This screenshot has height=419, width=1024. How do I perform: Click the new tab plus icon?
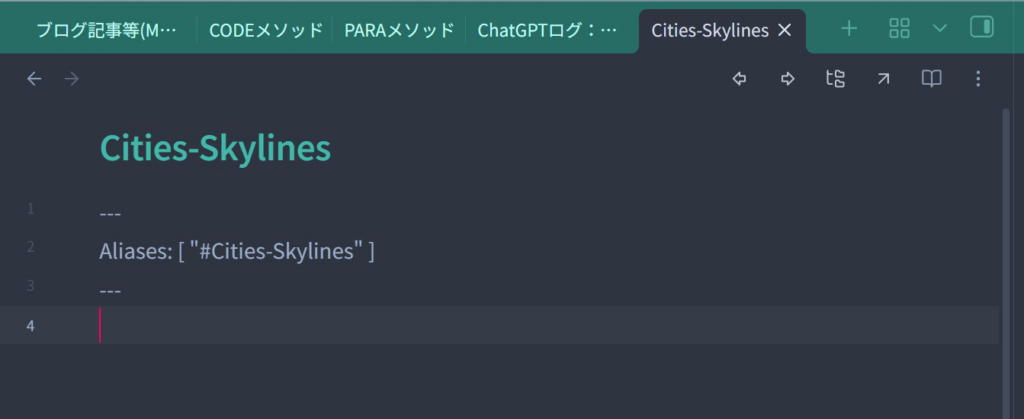[849, 29]
